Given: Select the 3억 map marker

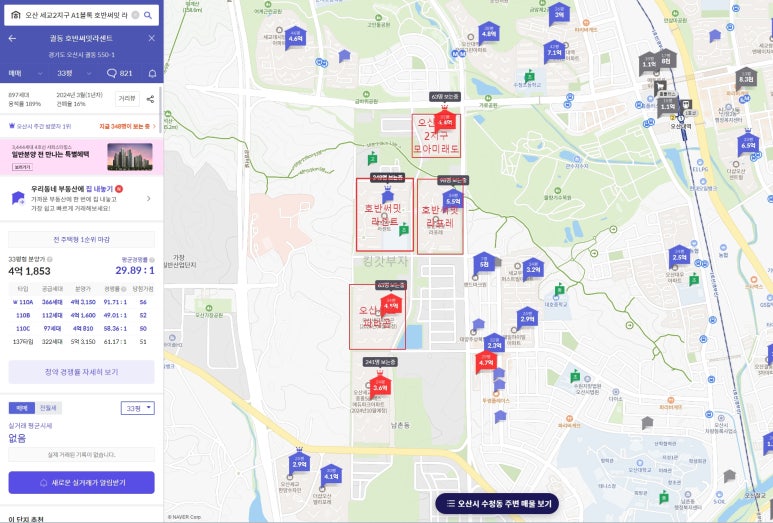Looking at the screenshot, I should [x=559, y=14].
